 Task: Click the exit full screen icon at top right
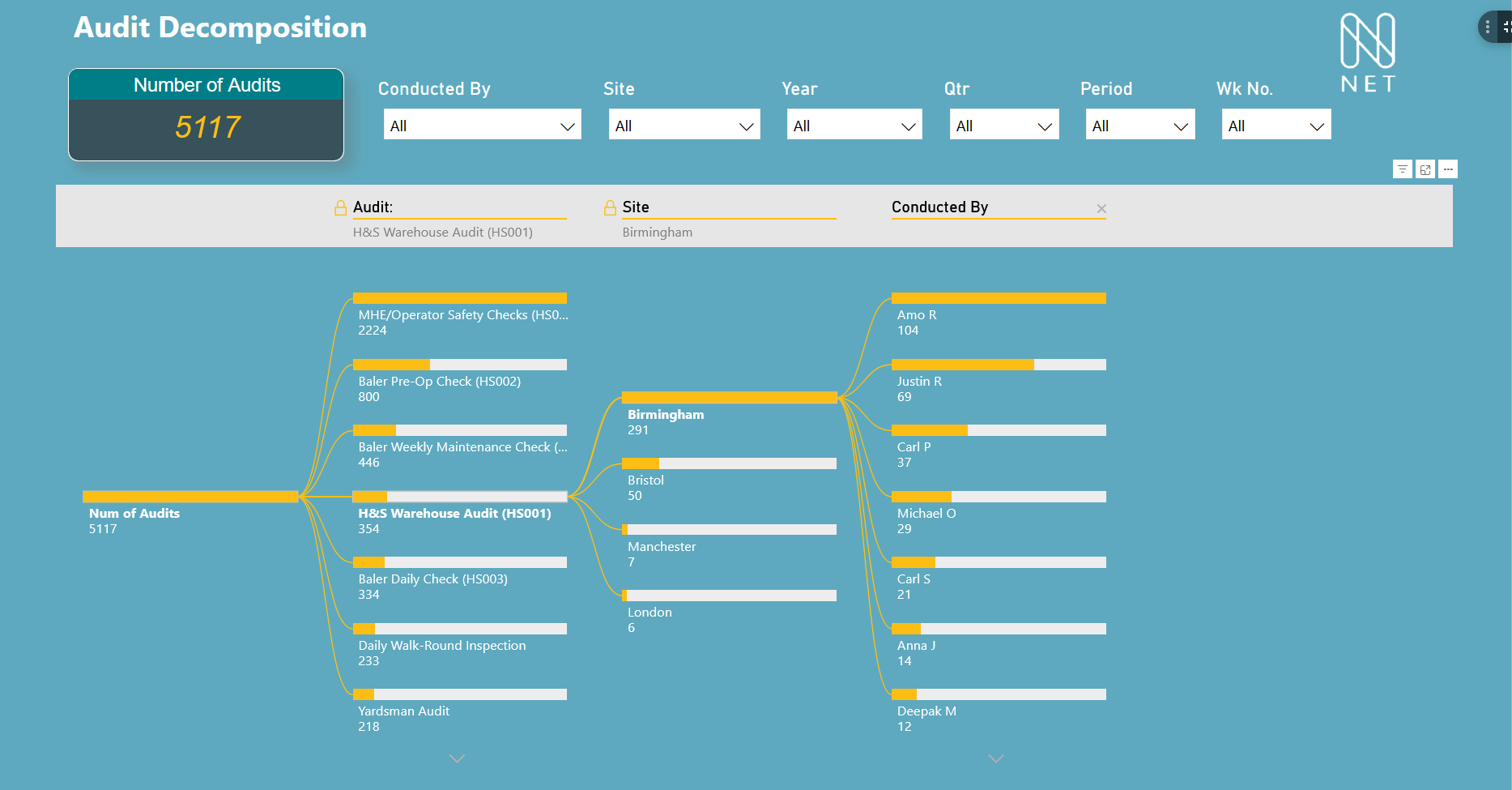[x=1507, y=26]
